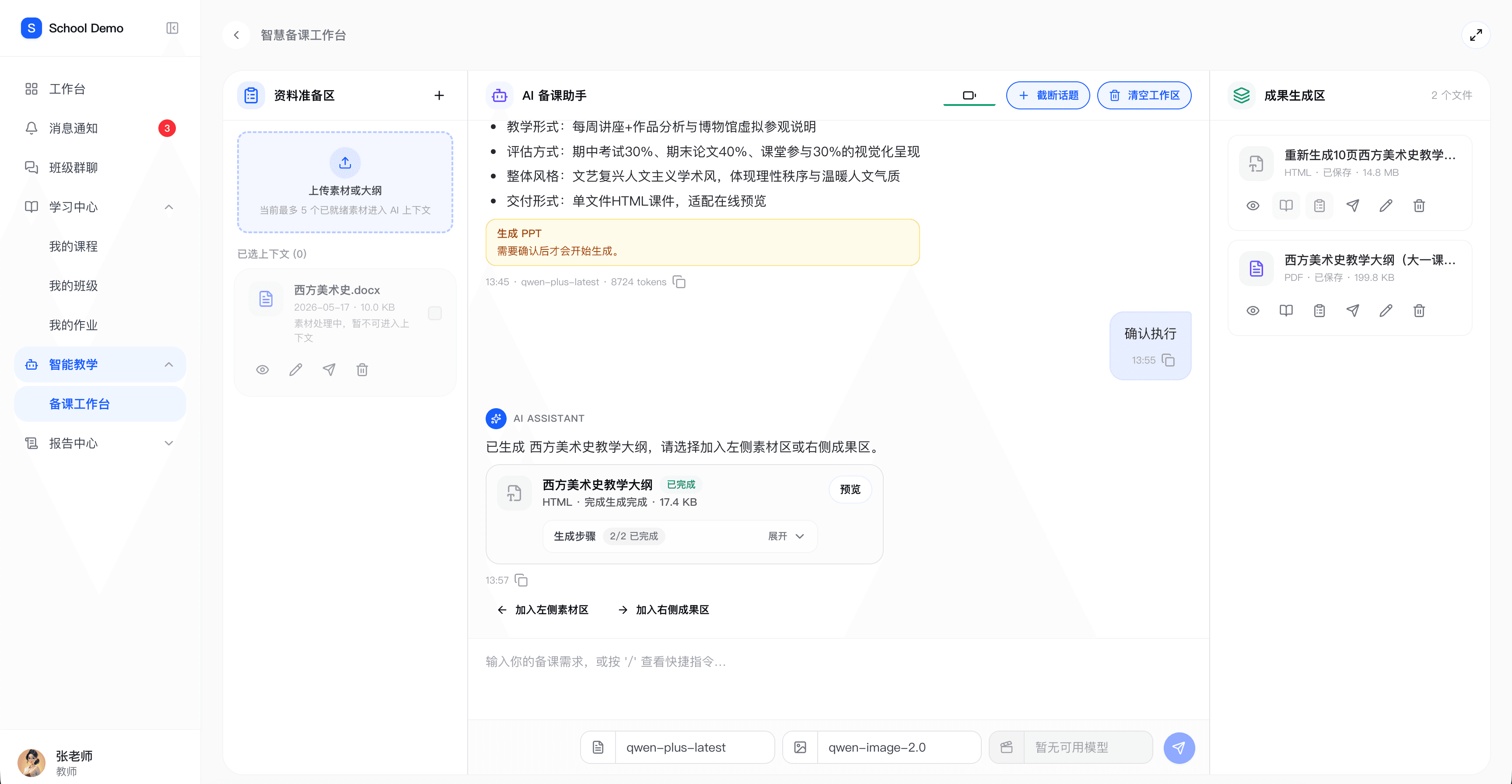
Task: Click the School Demo logo
Action: tap(31, 28)
